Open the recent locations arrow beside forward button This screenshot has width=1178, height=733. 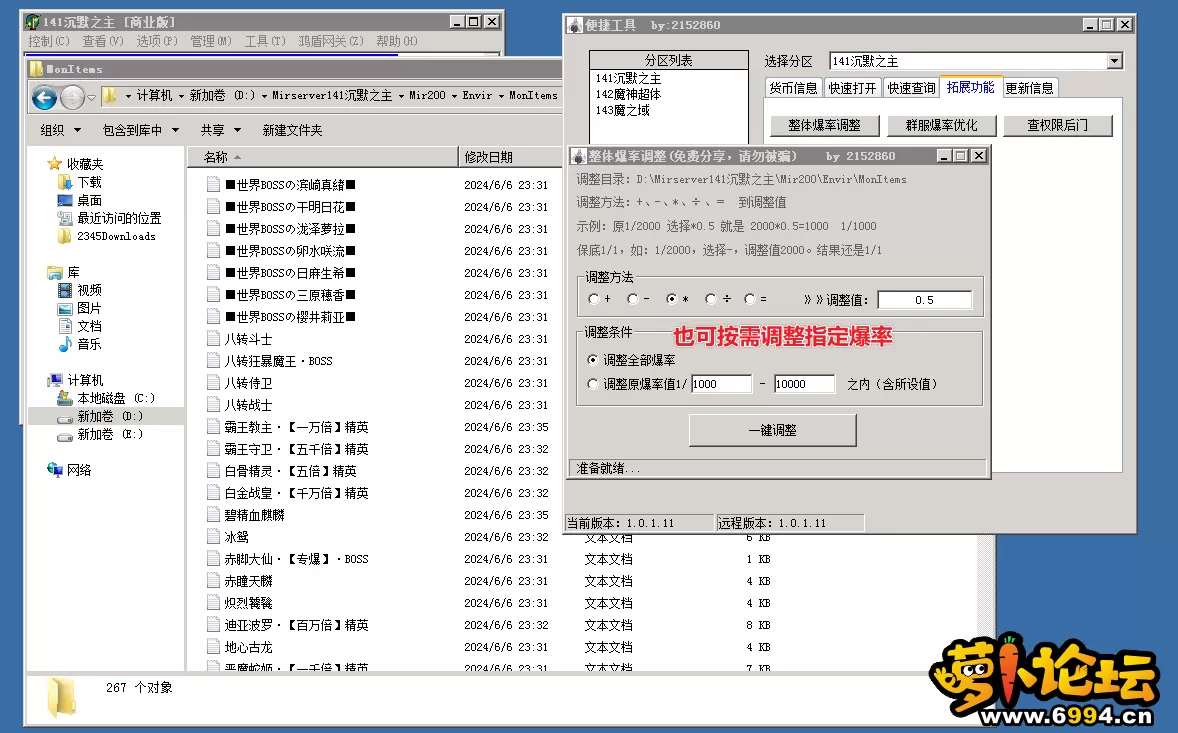[x=92, y=98]
